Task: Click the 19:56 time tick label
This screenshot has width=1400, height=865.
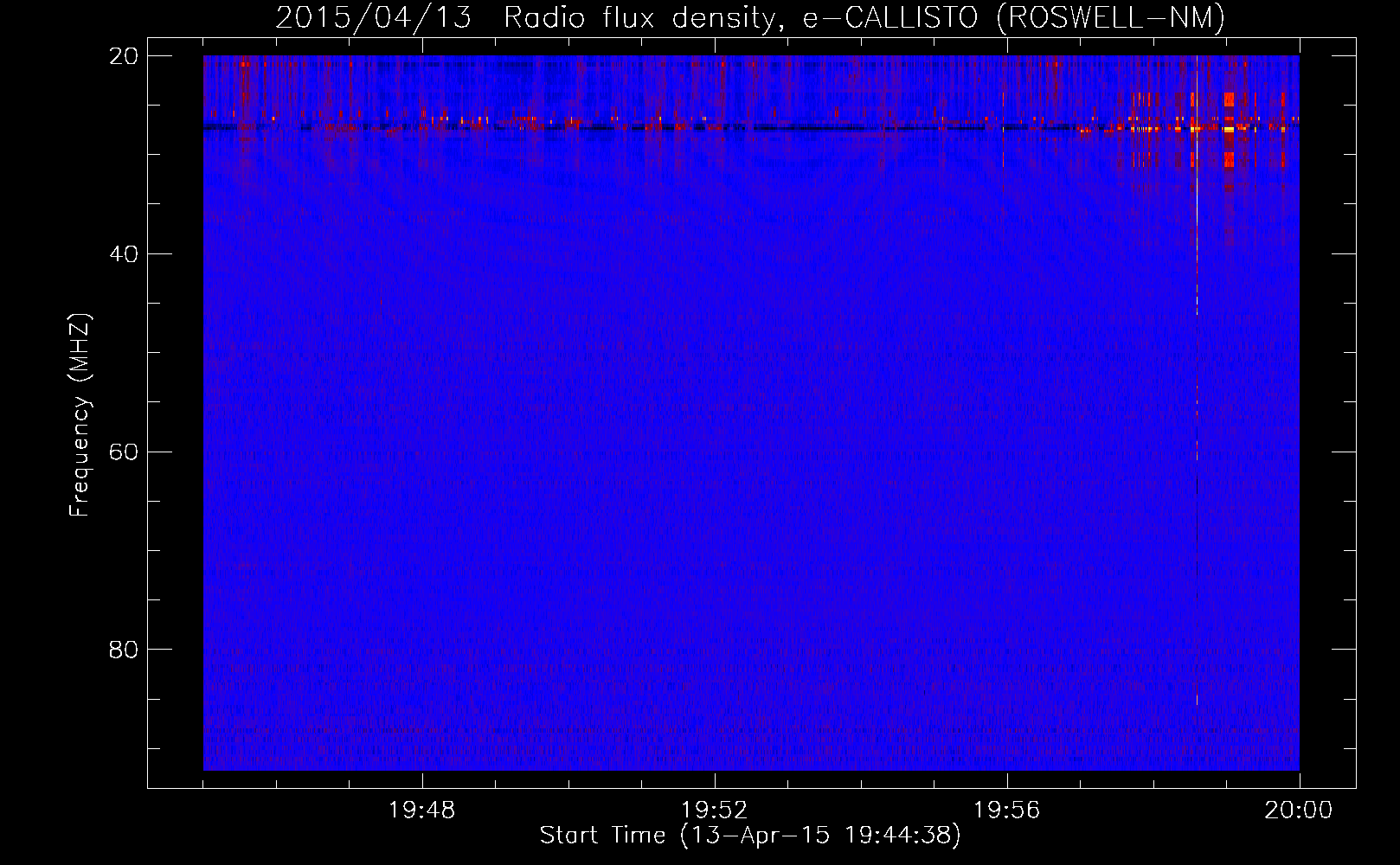Action: [x=1007, y=811]
